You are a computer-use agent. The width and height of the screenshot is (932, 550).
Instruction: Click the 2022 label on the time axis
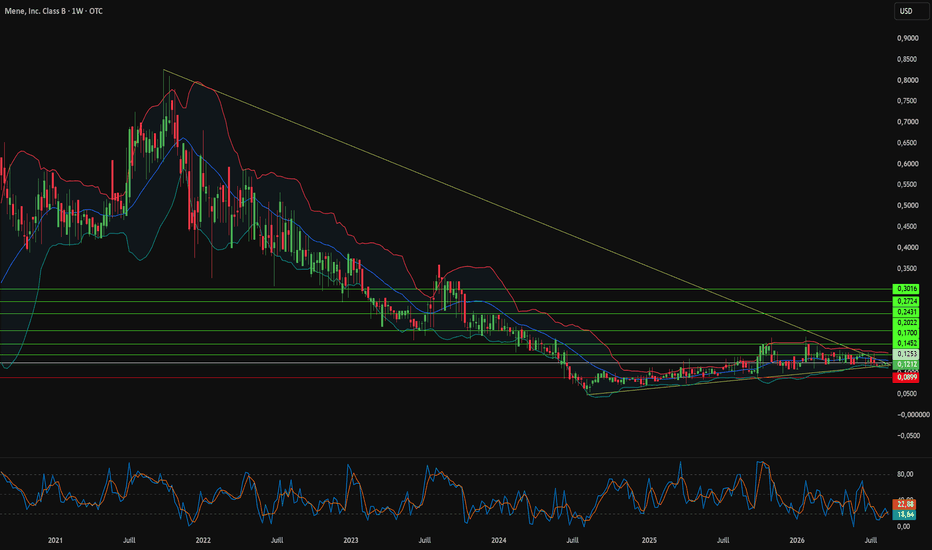203,540
